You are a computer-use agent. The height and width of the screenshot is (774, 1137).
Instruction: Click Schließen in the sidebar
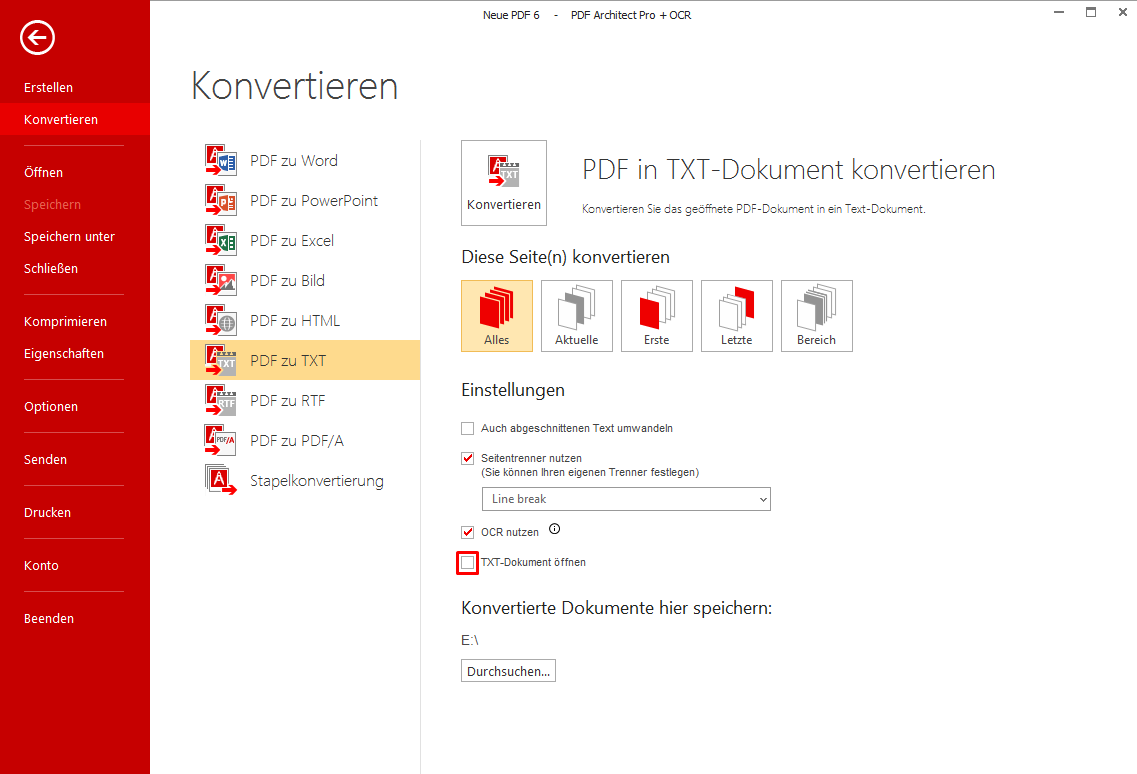51,268
